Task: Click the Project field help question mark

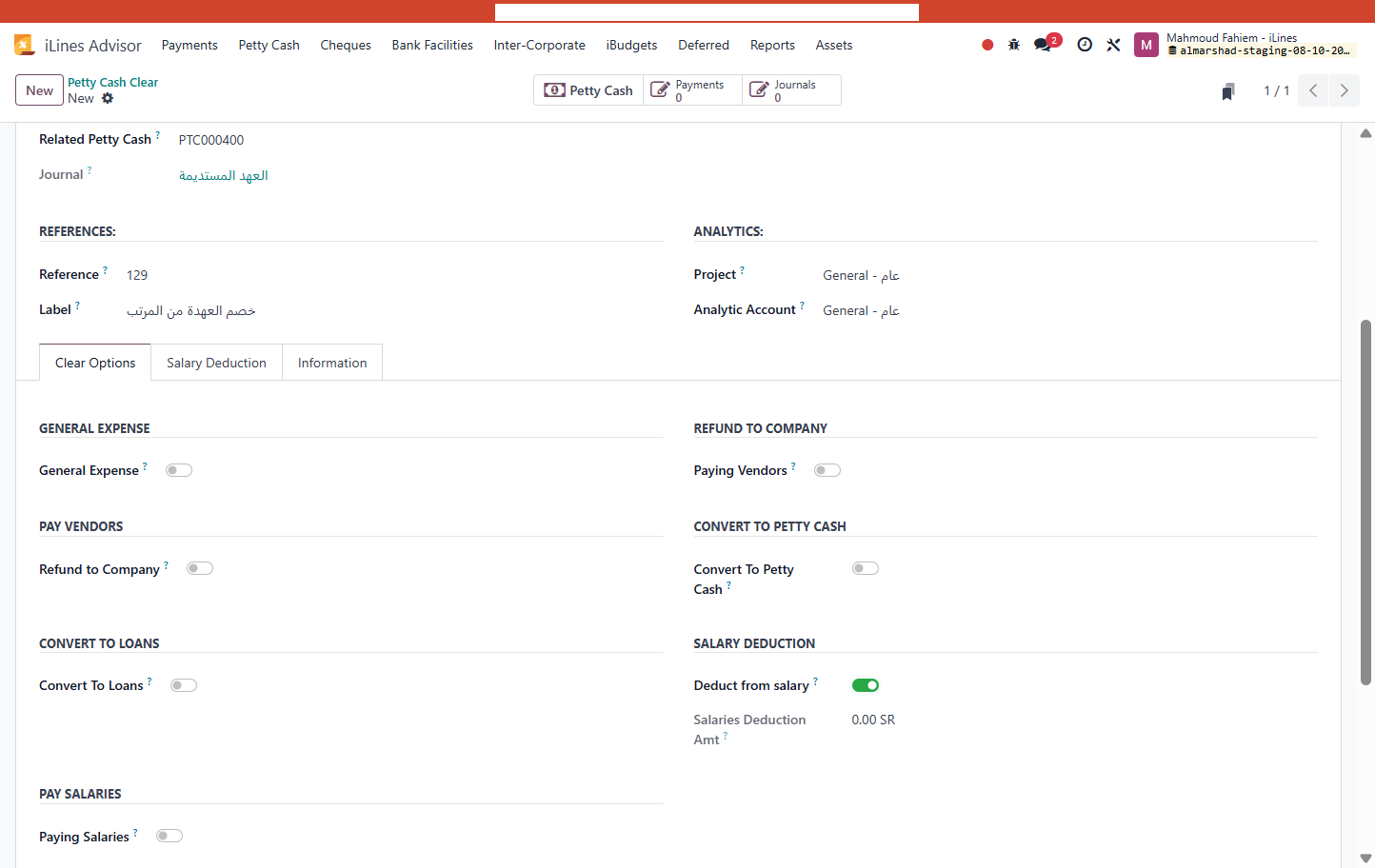Action: 742,270
